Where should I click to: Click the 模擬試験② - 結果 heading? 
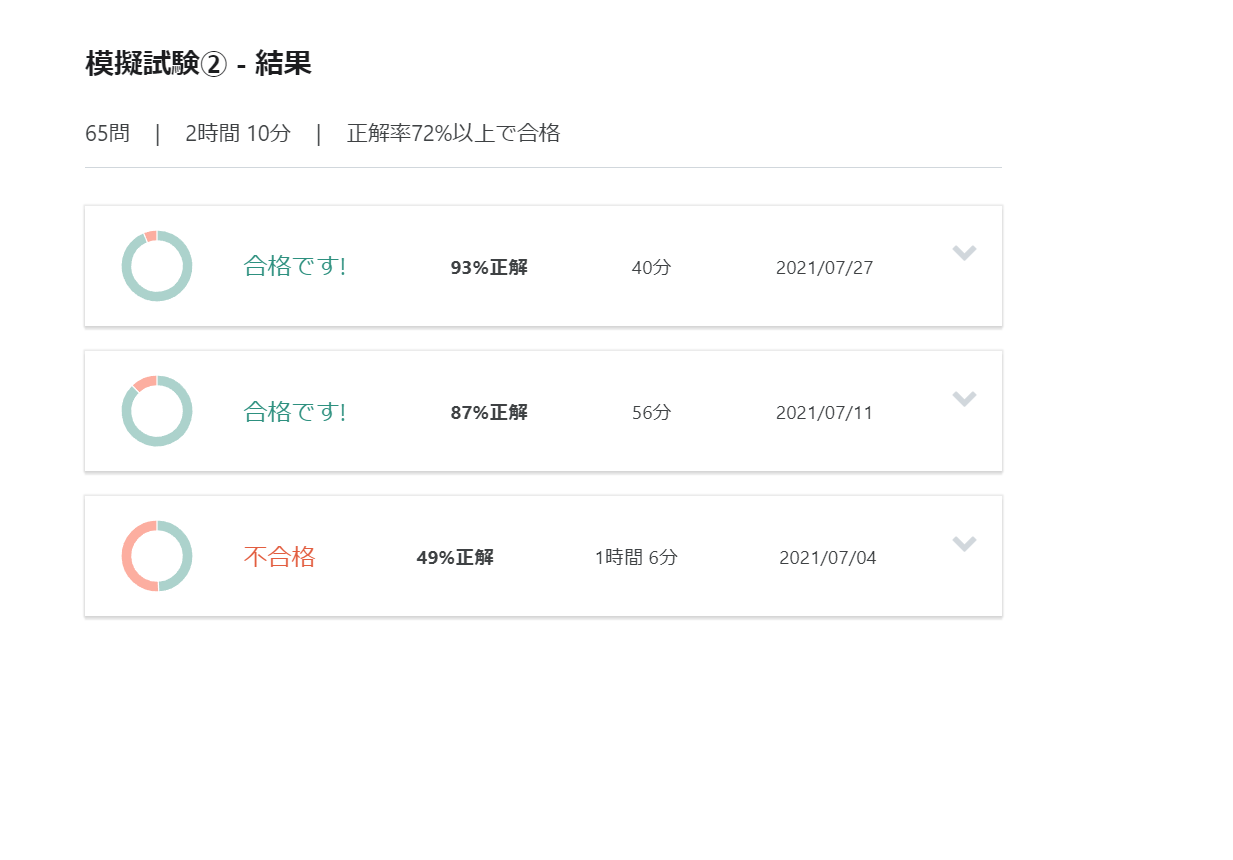click(x=199, y=64)
